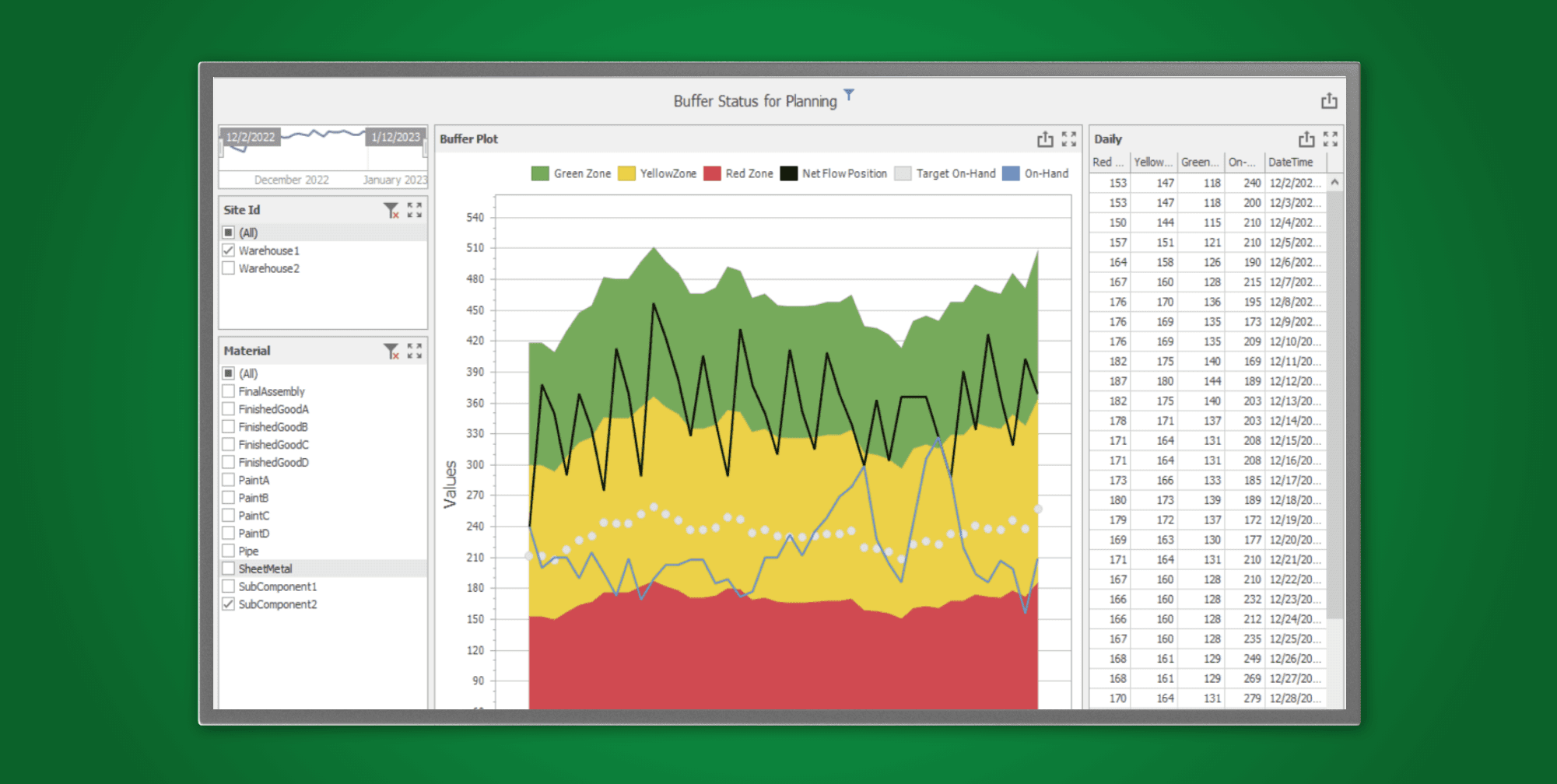
Task: Sort by the DateTime column header
Action: click(x=1292, y=162)
